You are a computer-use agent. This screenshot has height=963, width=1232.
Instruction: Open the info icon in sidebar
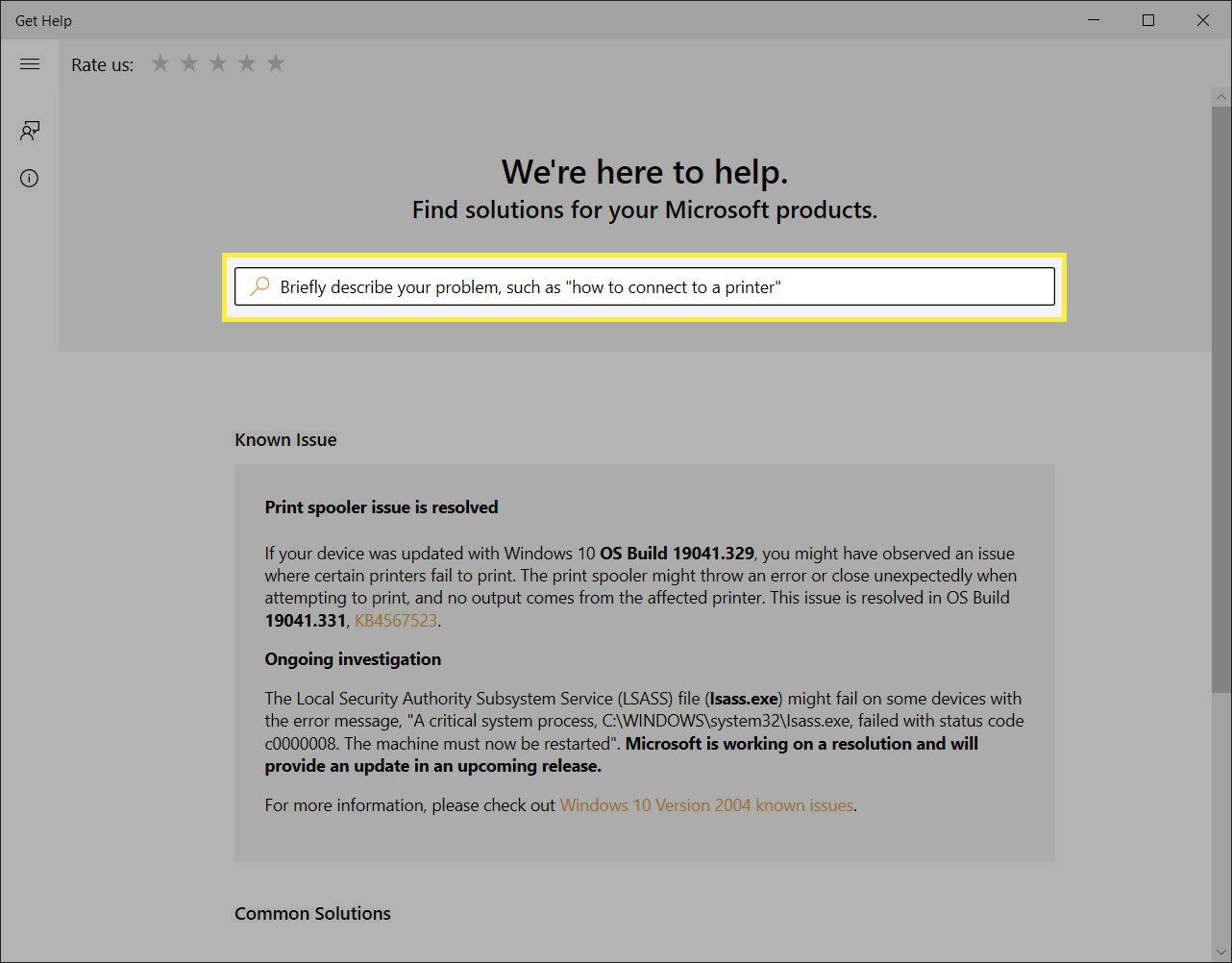[30, 178]
